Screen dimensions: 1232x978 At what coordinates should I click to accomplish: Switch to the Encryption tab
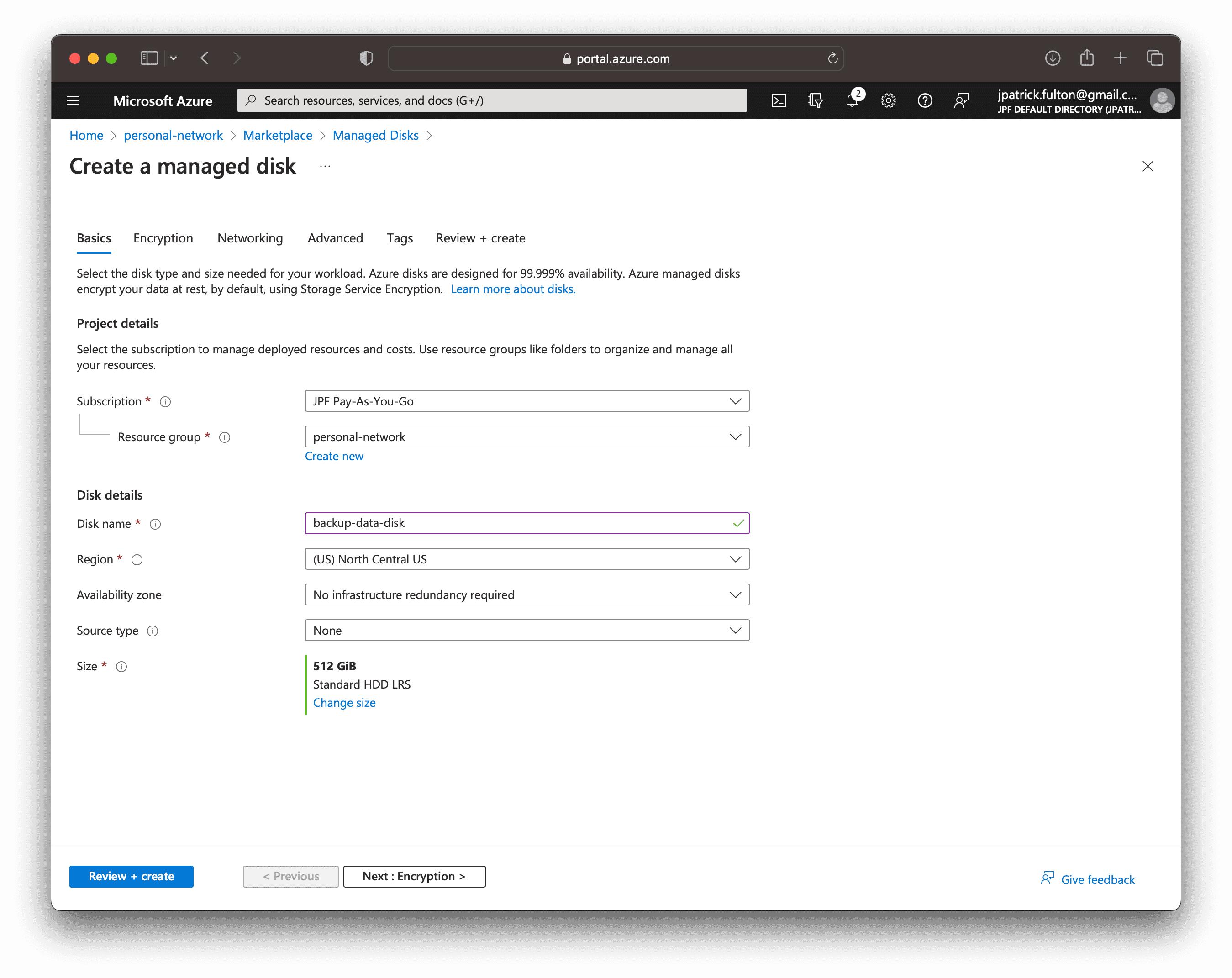click(163, 238)
